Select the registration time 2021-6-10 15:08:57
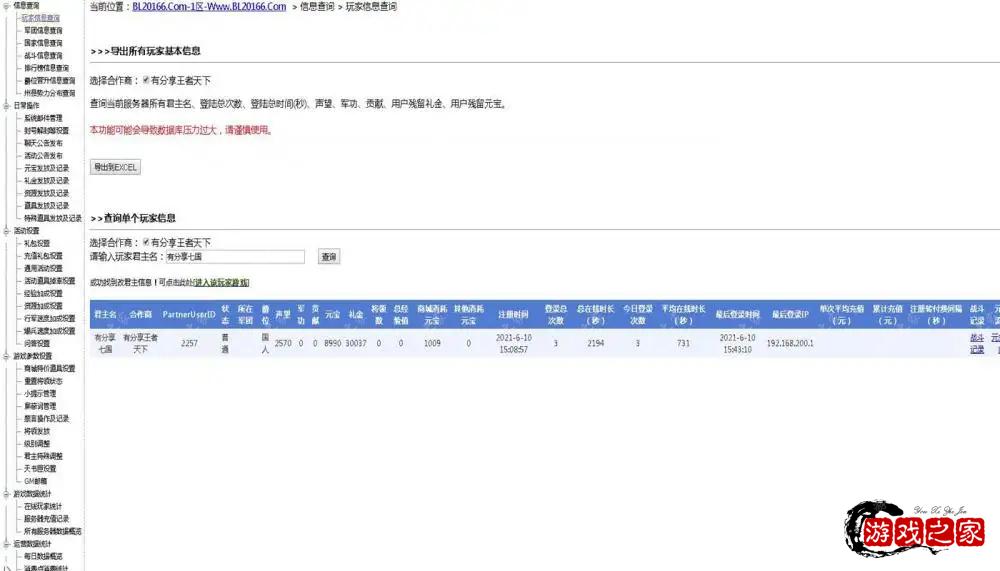 [x=513, y=343]
